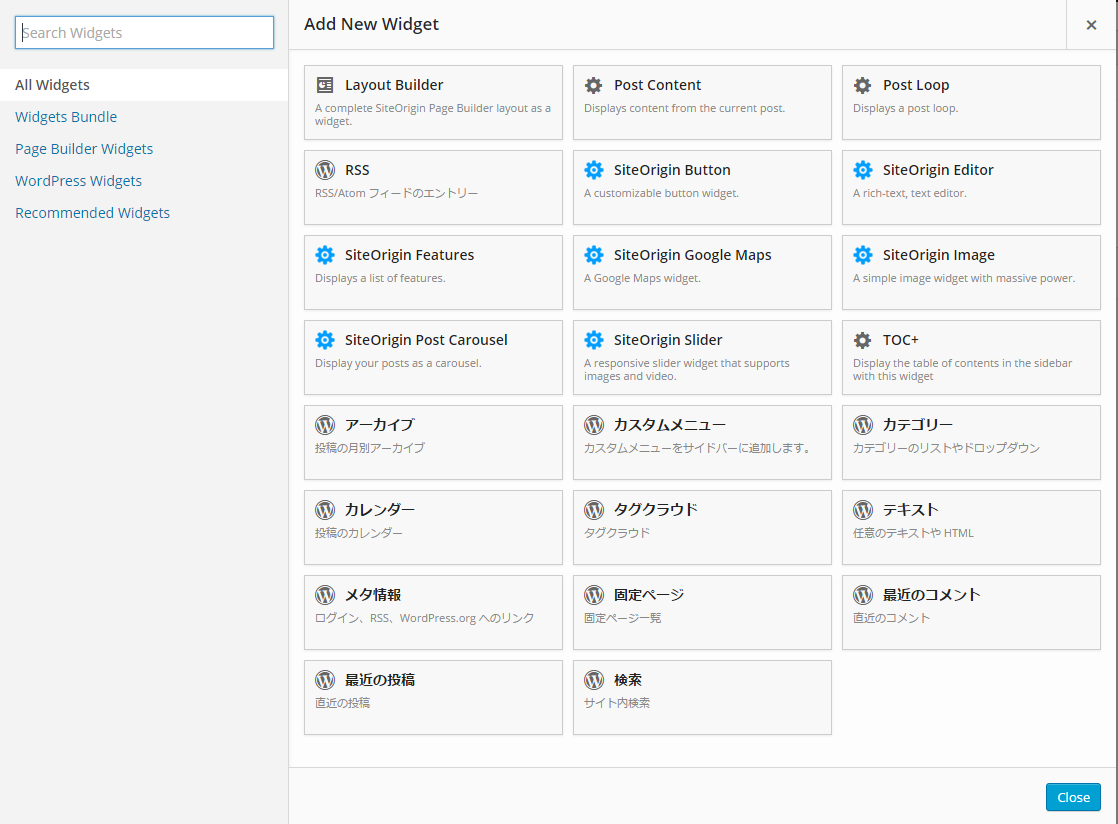Click the カスタムメニュー WordPress logo icon

(x=594, y=425)
